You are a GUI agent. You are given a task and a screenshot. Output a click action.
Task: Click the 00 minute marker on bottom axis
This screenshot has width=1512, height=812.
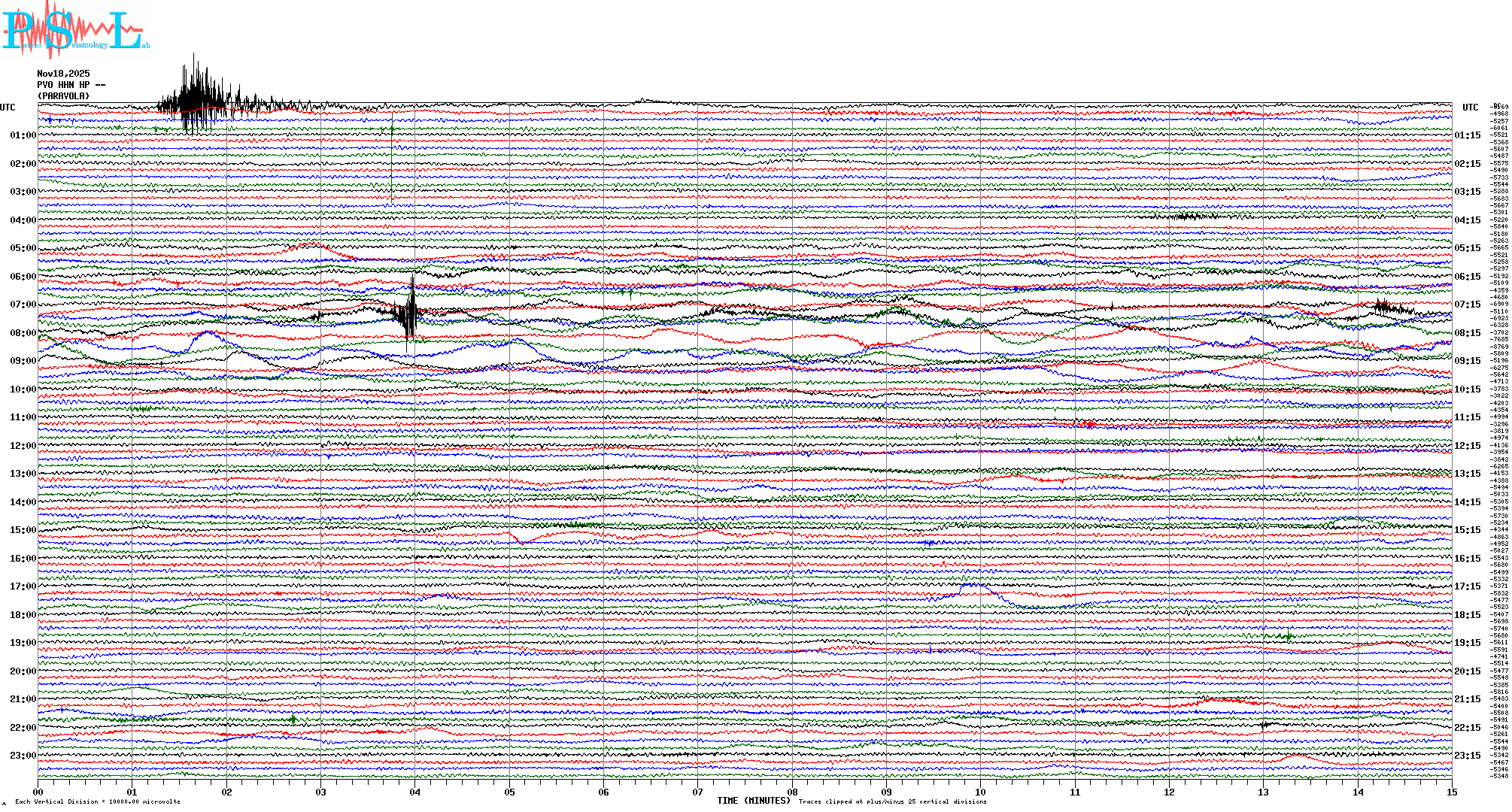tap(38, 792)
